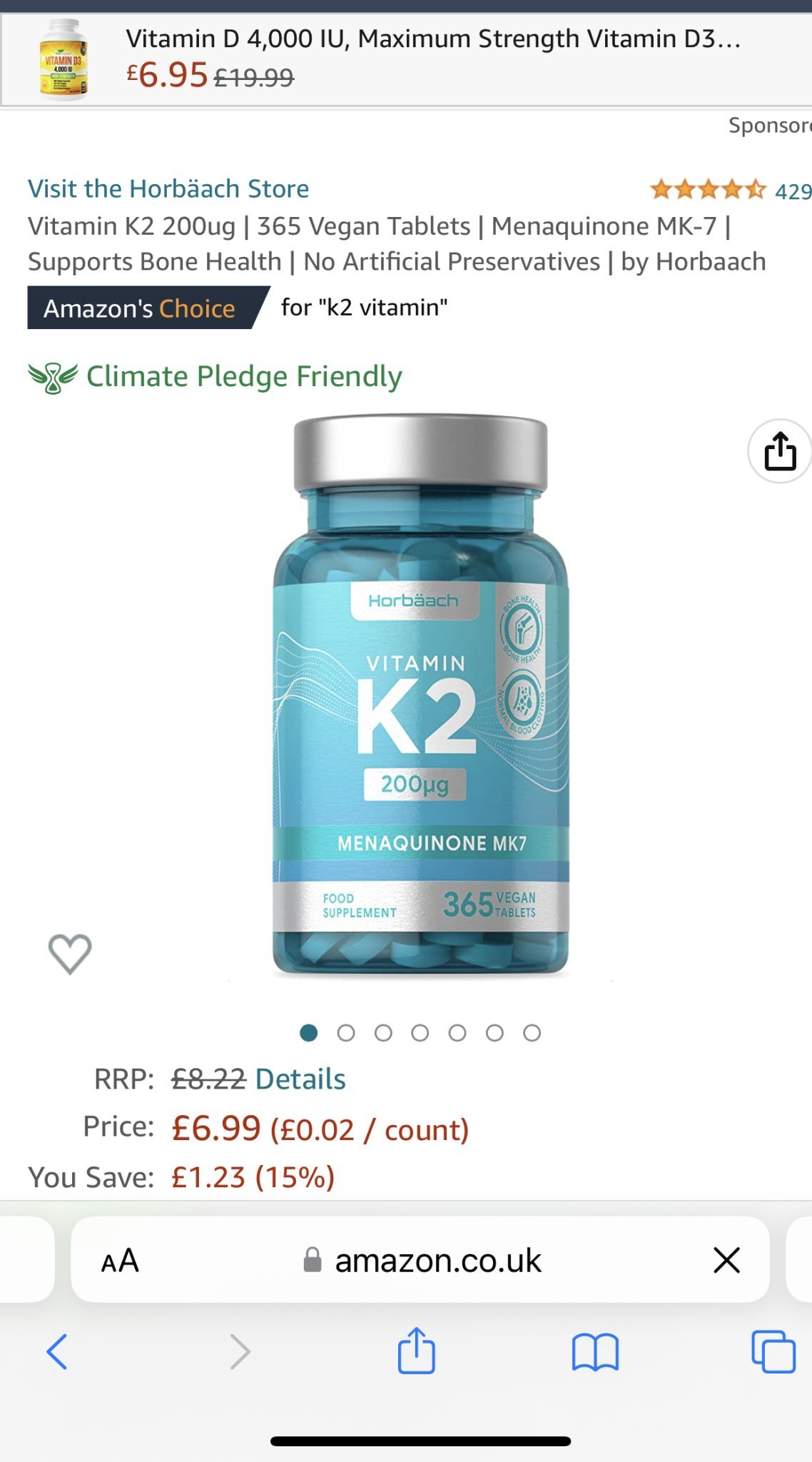Image resolution: width=812 pixels, height=1462 pixels.
Task: Open Safari bookmarks book icon
Action: pos(595,1352)
